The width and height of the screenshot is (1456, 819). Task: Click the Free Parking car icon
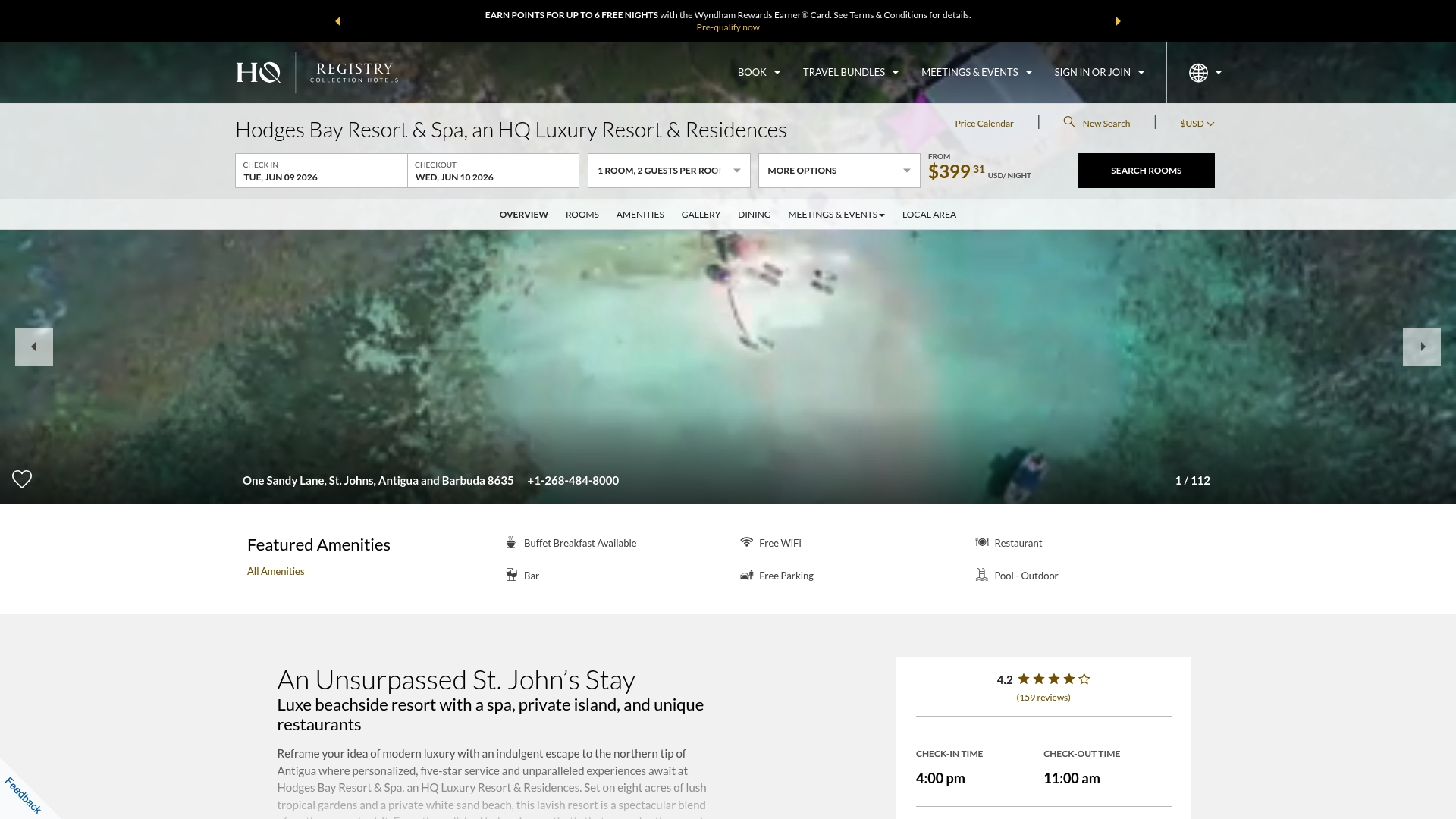(x=747, y=575)
